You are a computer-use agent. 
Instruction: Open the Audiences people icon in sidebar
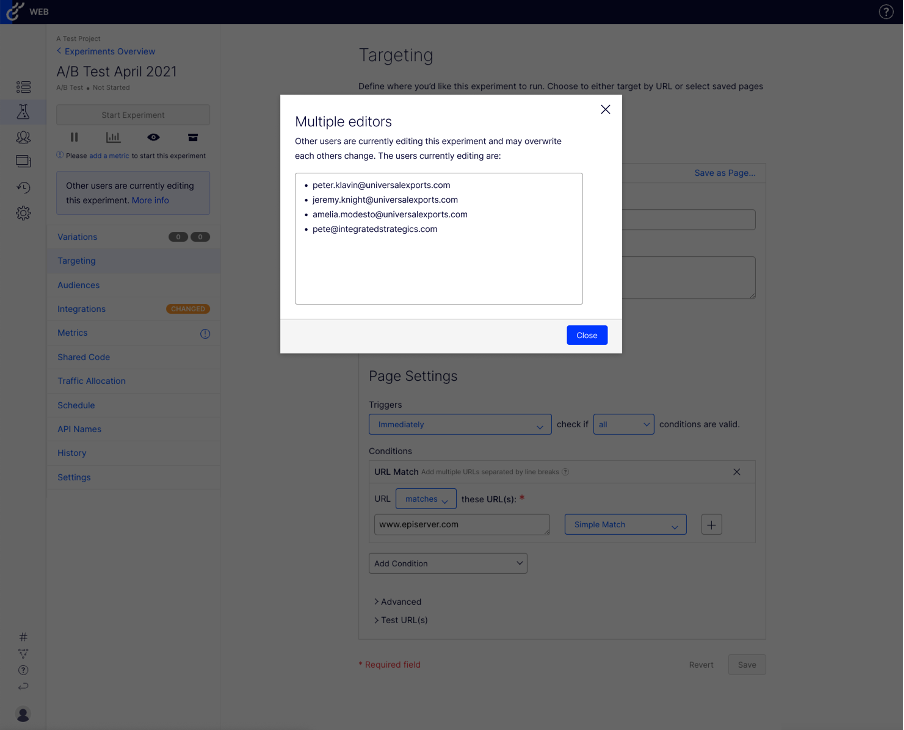coord(23,137)
